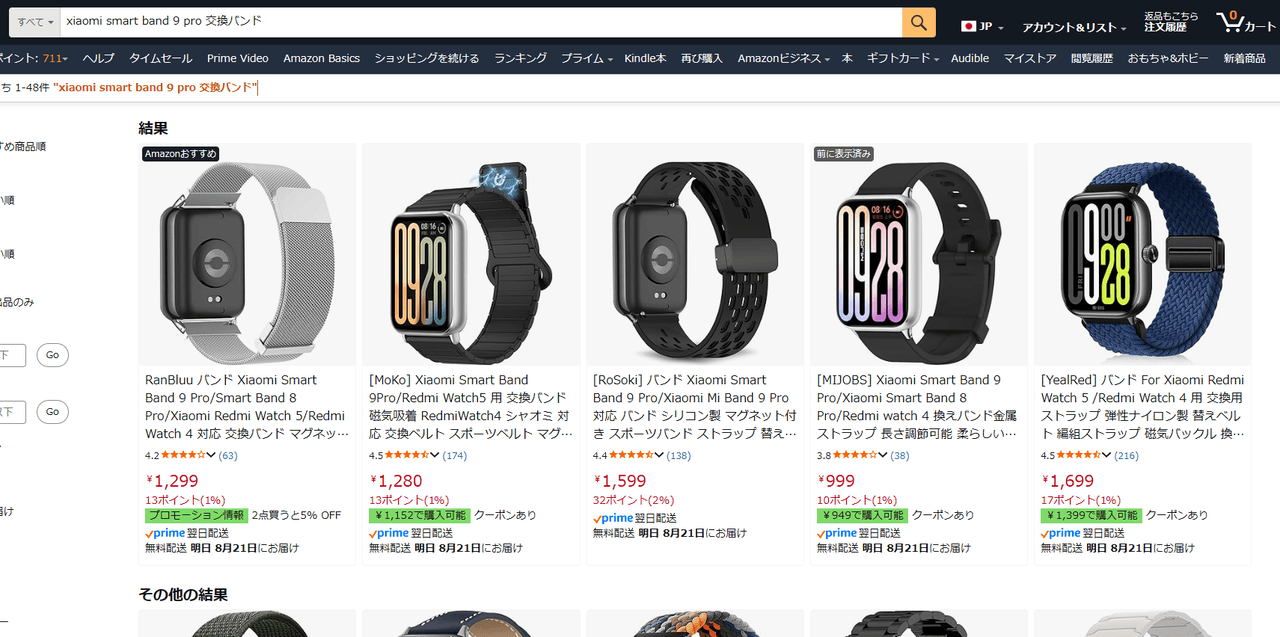1280x637 pixels.
Task: Open Kindle本 in navigation bar
Action: 645,59
